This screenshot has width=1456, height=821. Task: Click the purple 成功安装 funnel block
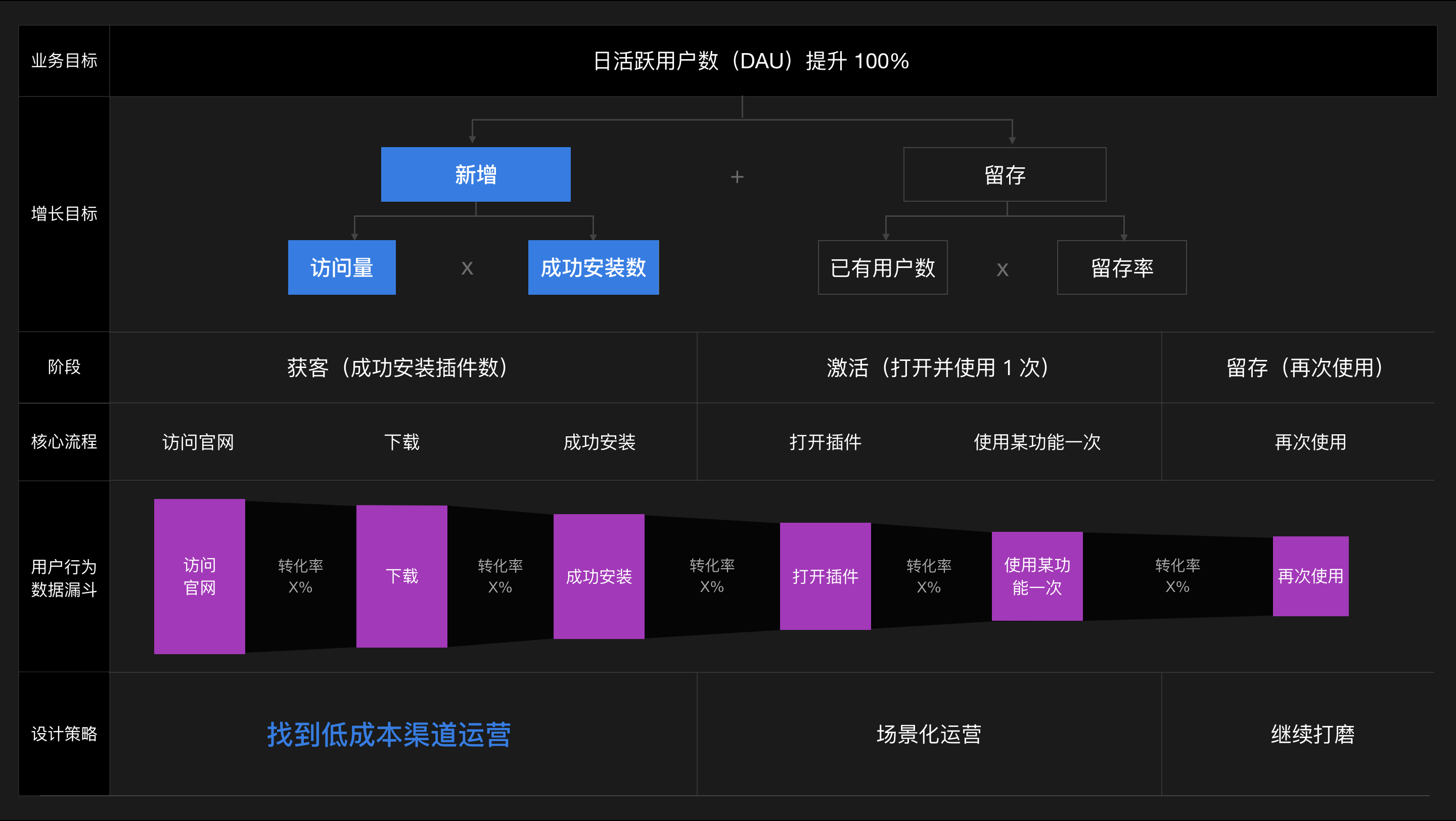click(599, 576)
